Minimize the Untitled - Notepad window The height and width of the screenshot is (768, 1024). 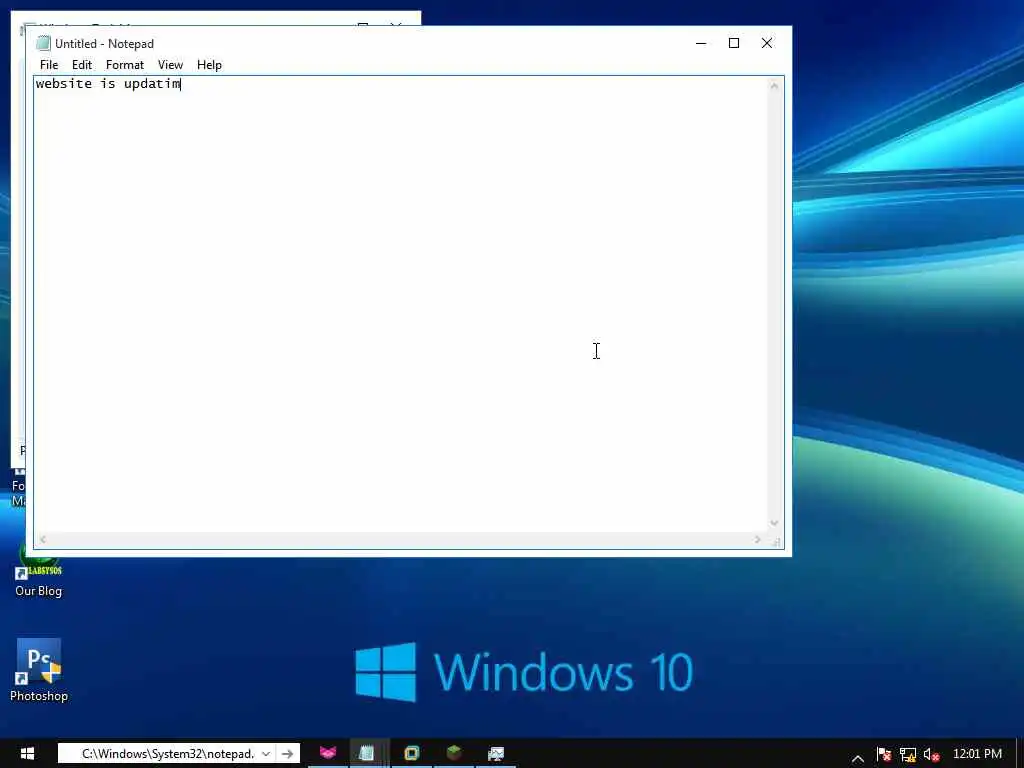(x=701, y=43)
